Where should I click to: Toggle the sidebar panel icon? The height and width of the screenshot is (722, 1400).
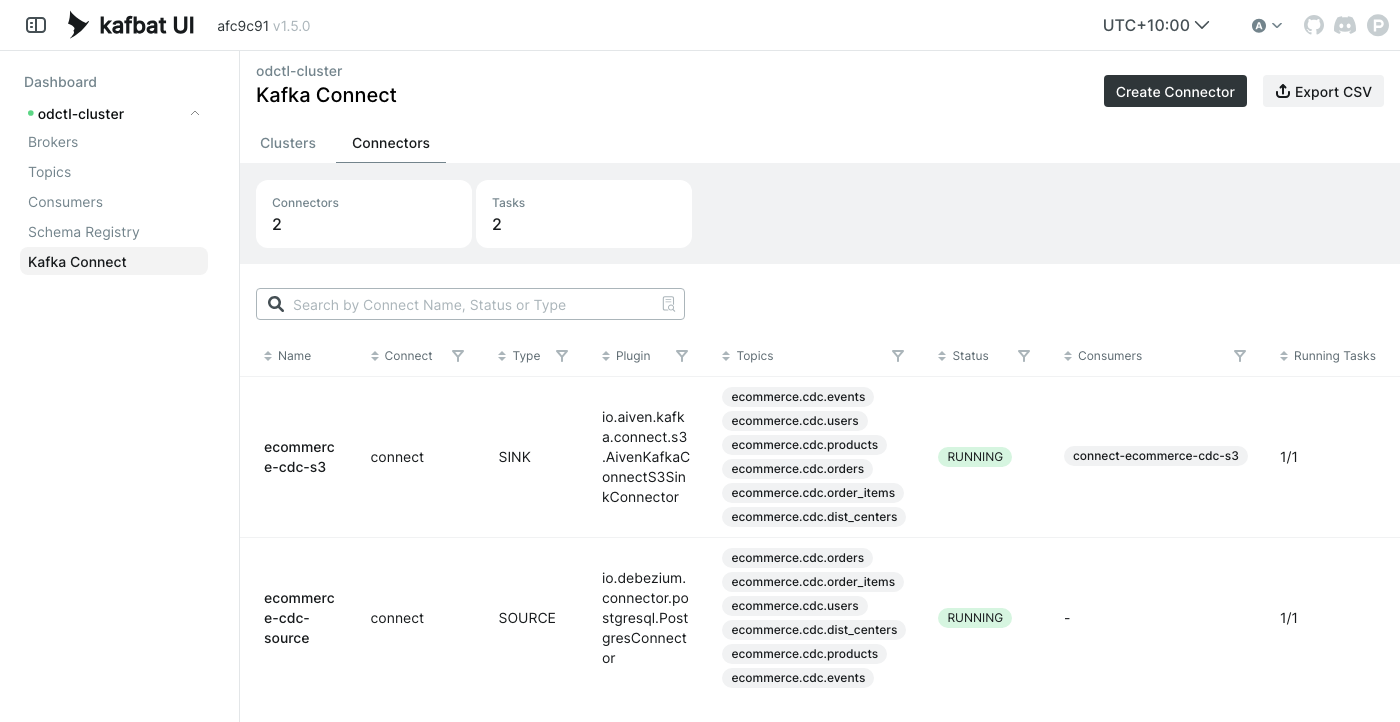(x=36, y=25)
